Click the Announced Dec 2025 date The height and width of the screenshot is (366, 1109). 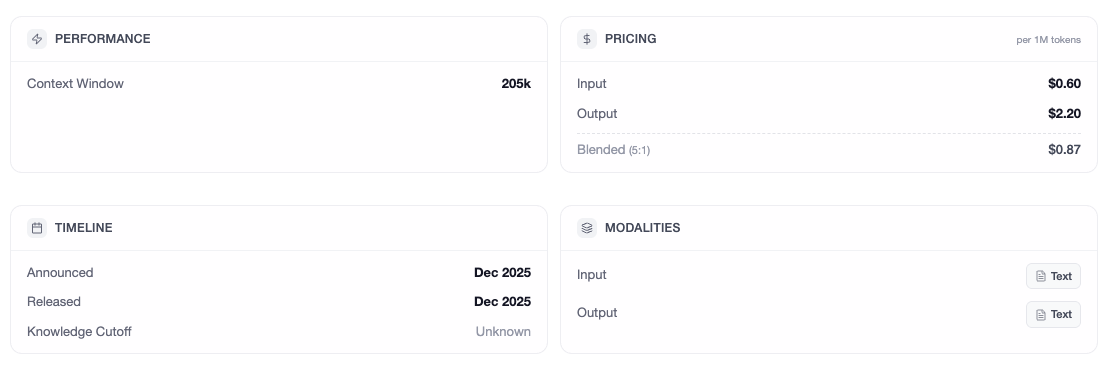click(502, 273)
